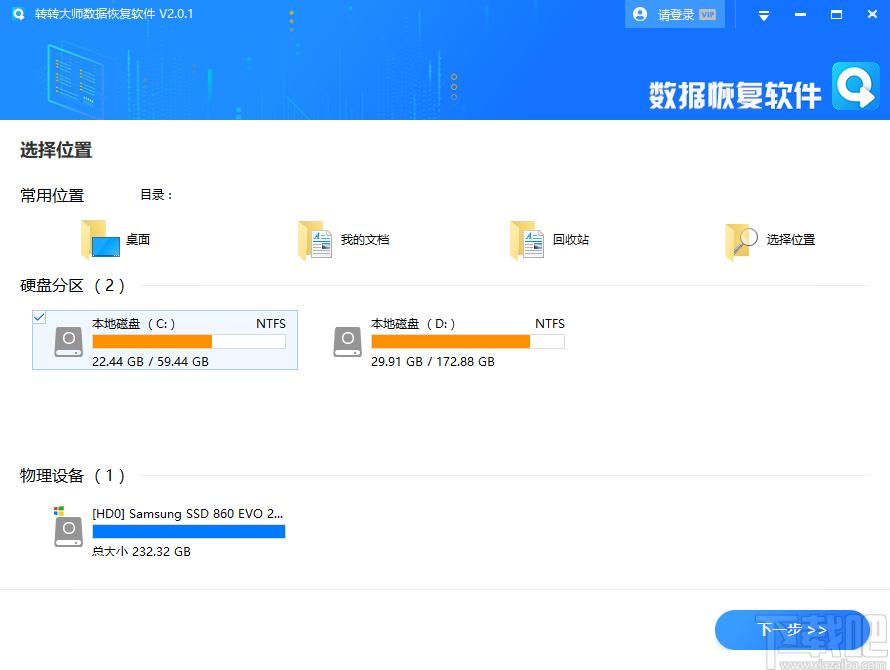Open the Recycle Bin (回收站) location icon
Image resolution: width=890 pixels, height=670 pixels.
(x=528, y=240)
